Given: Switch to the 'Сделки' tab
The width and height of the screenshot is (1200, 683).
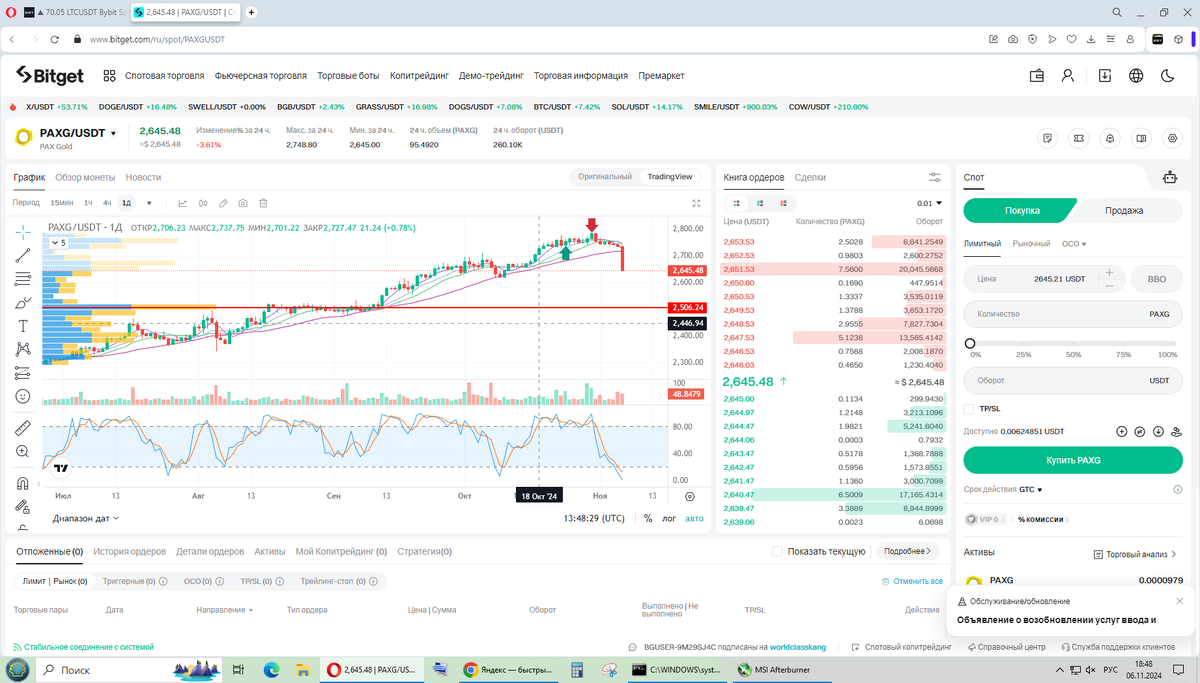Looking at the screenshot, I should tap(810, 177).
